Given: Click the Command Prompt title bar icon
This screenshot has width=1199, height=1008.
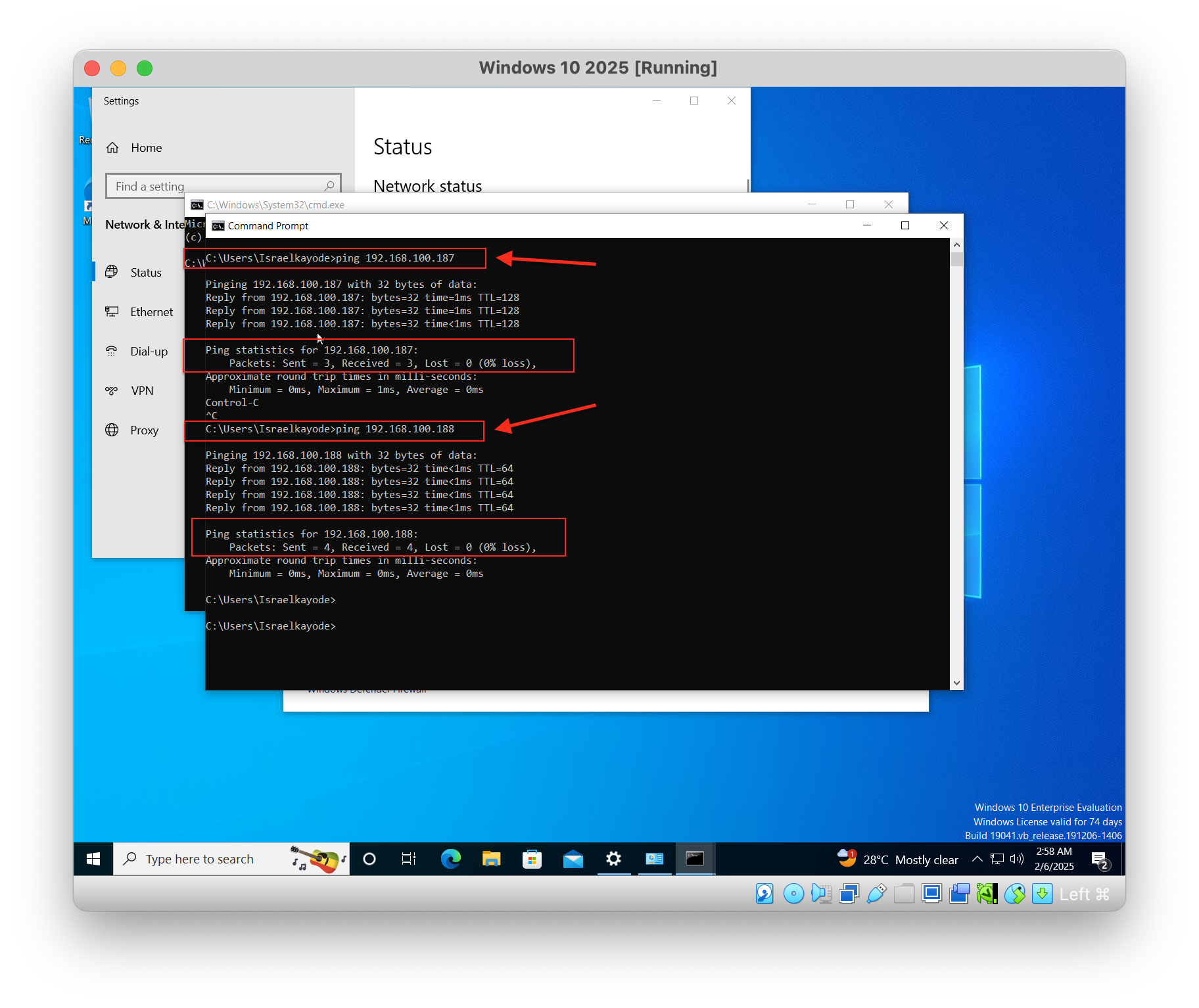Looking at the screenshot, I should 218,226.
